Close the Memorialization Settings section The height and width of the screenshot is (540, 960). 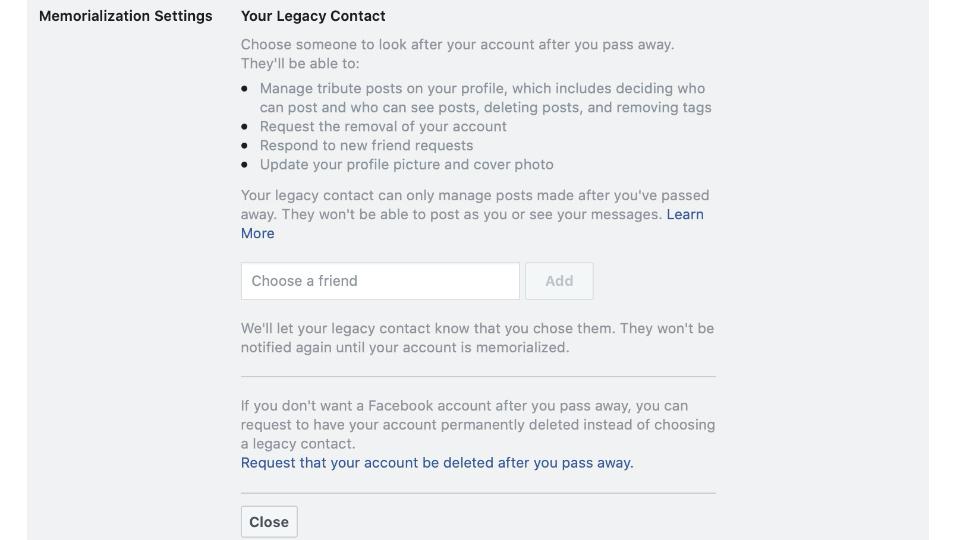click(269, 522)
